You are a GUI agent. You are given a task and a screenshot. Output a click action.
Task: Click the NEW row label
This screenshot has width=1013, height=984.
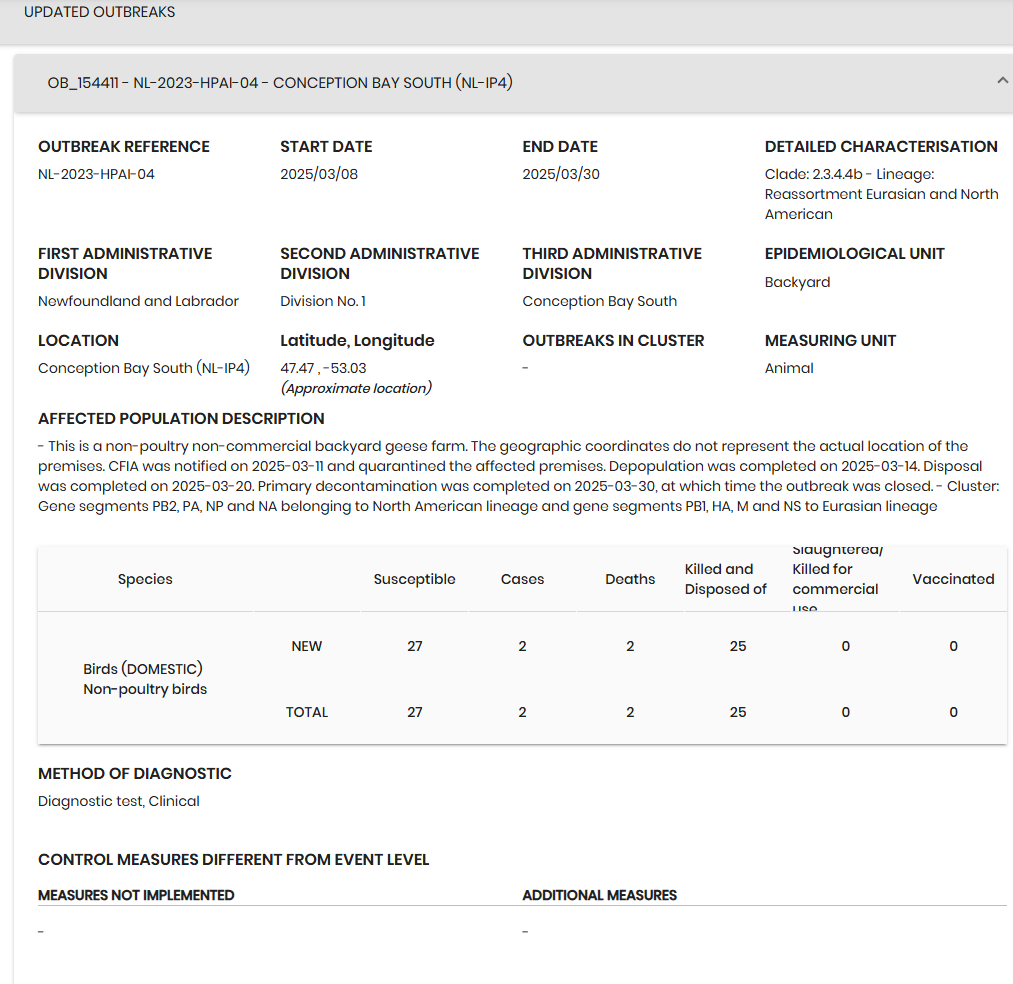307,646
